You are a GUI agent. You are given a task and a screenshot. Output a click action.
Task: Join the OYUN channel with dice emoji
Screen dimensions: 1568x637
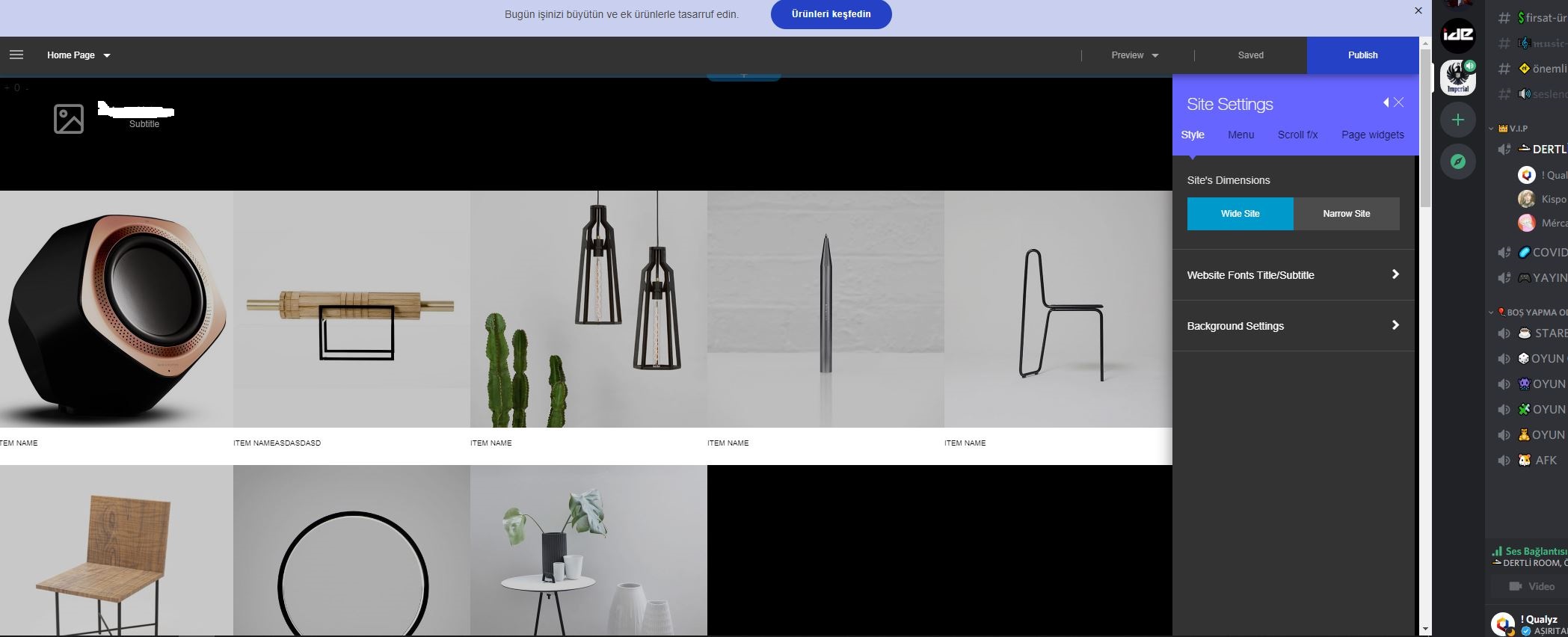tap(1532, 359)
